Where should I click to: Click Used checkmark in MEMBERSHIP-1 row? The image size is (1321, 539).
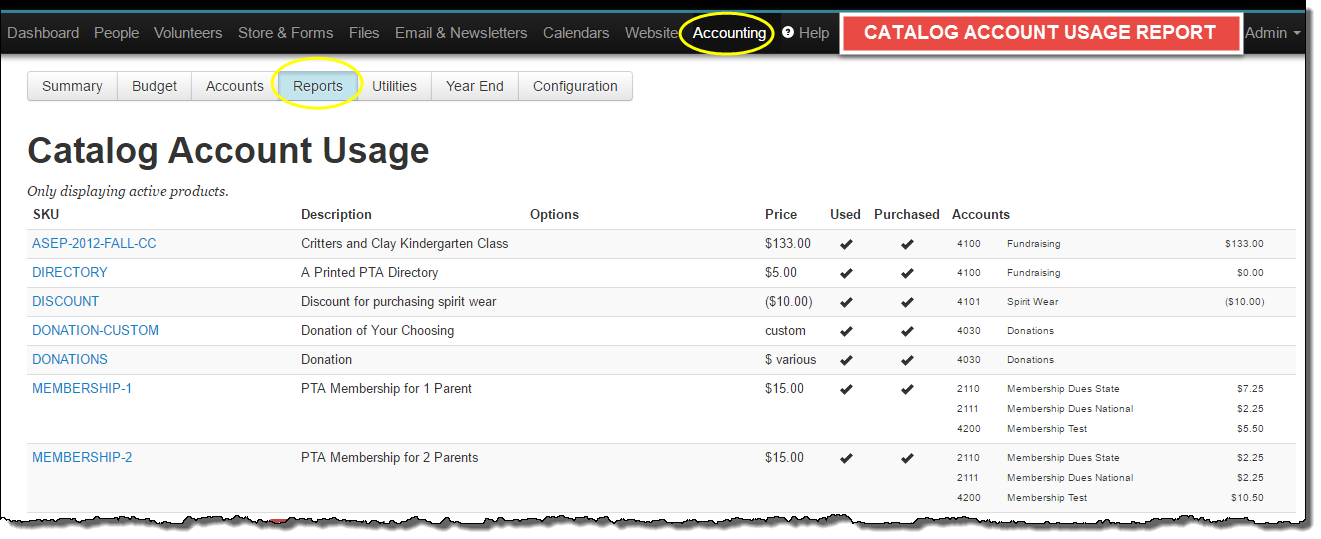pos(846,389)
